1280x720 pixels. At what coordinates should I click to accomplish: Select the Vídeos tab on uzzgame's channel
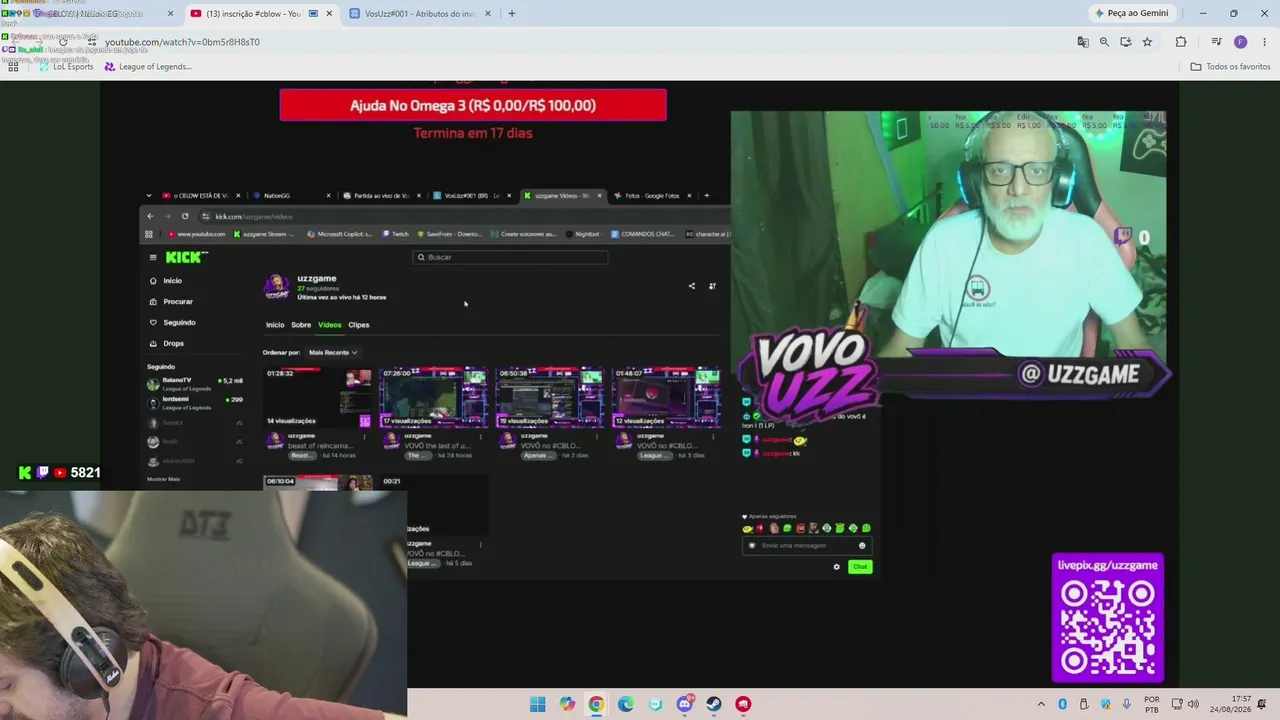(329, 325)
